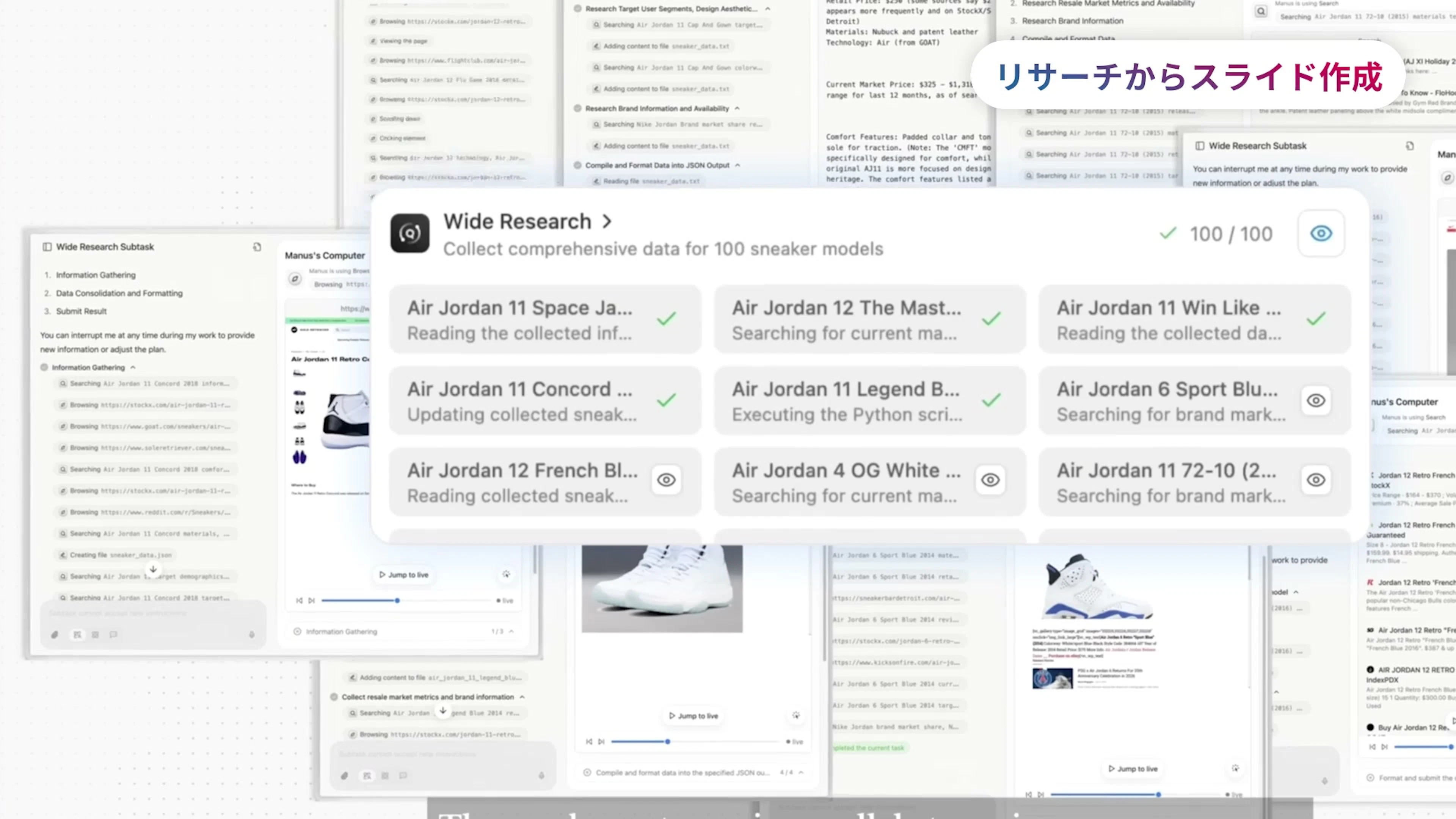The width and height of the screenshot is (1456, 819).
Task: Click the Wide Research app icon
Action: (410, 233)
